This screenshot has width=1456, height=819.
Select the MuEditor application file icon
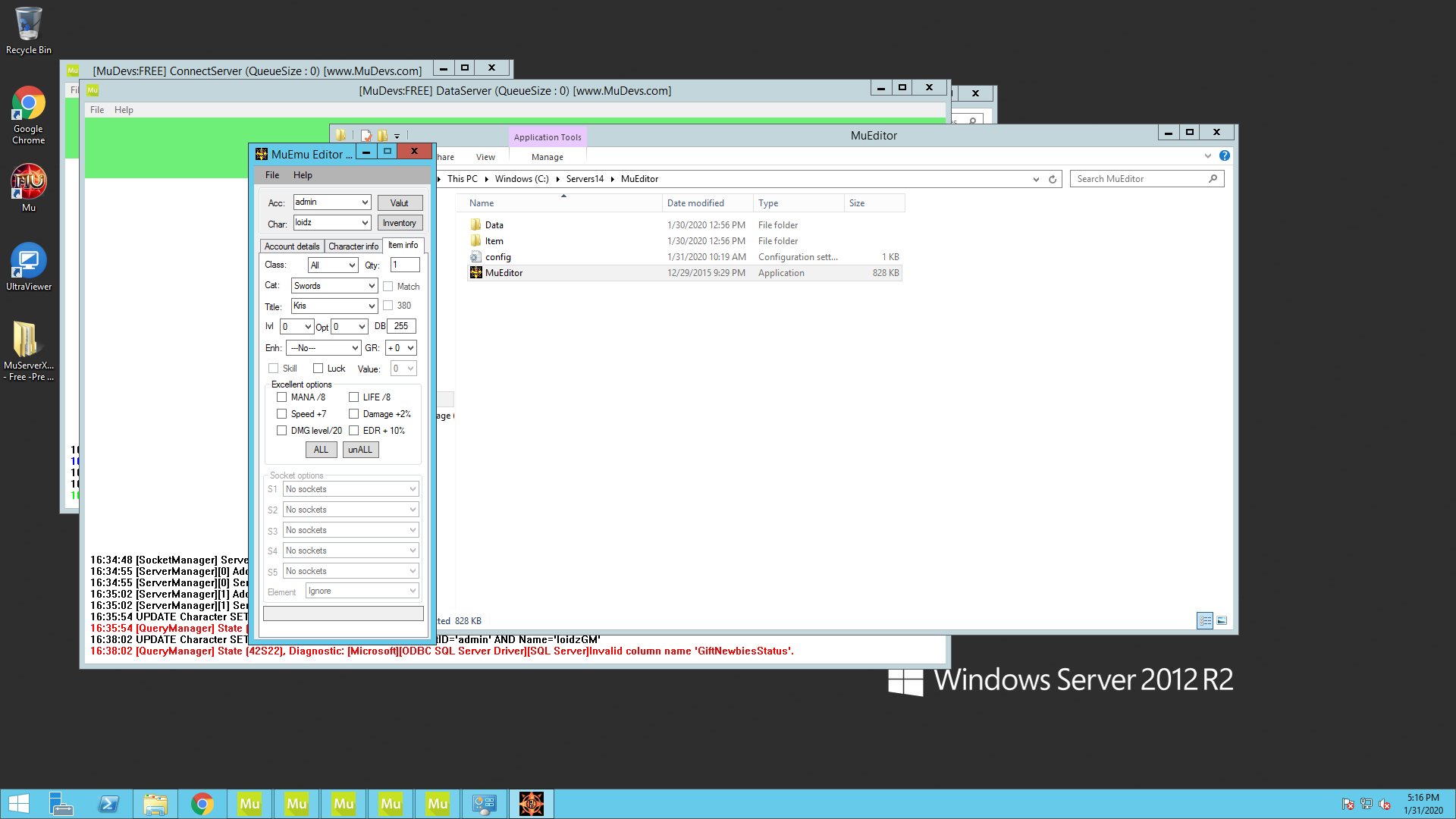click(476, 273)
